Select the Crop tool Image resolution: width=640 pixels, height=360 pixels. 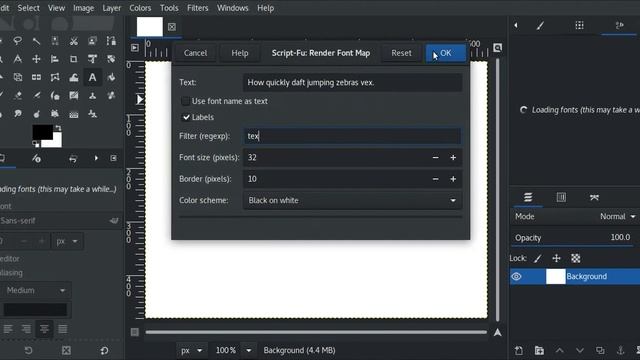point(73,59)
